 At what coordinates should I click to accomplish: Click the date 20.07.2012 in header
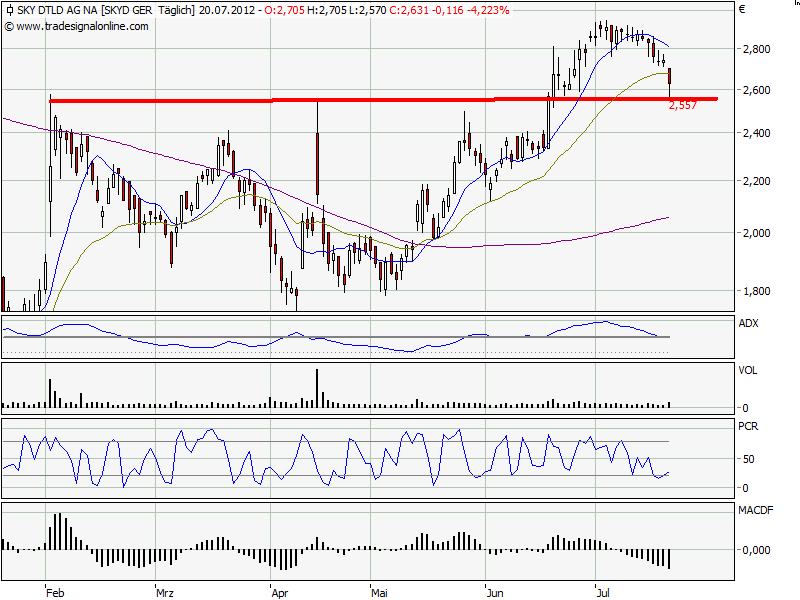[225, 10]
